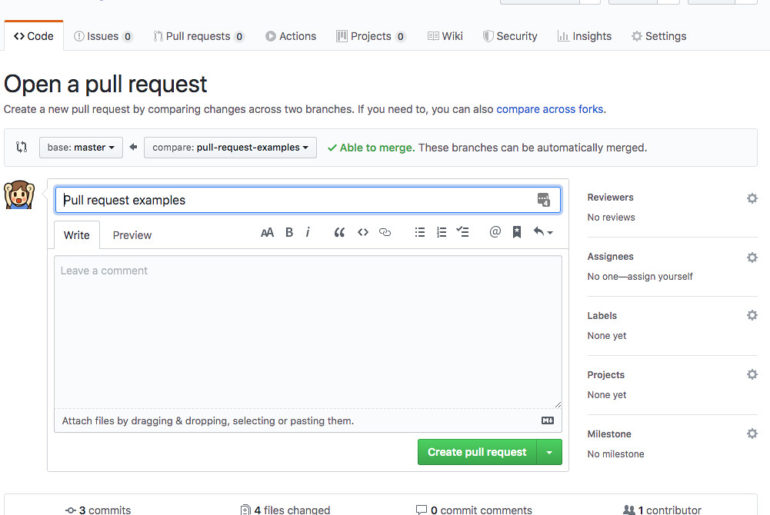Open the base: master branch dropdown
Image resolution: width=770 pixels, height=515 pixels.
point(80,147)
